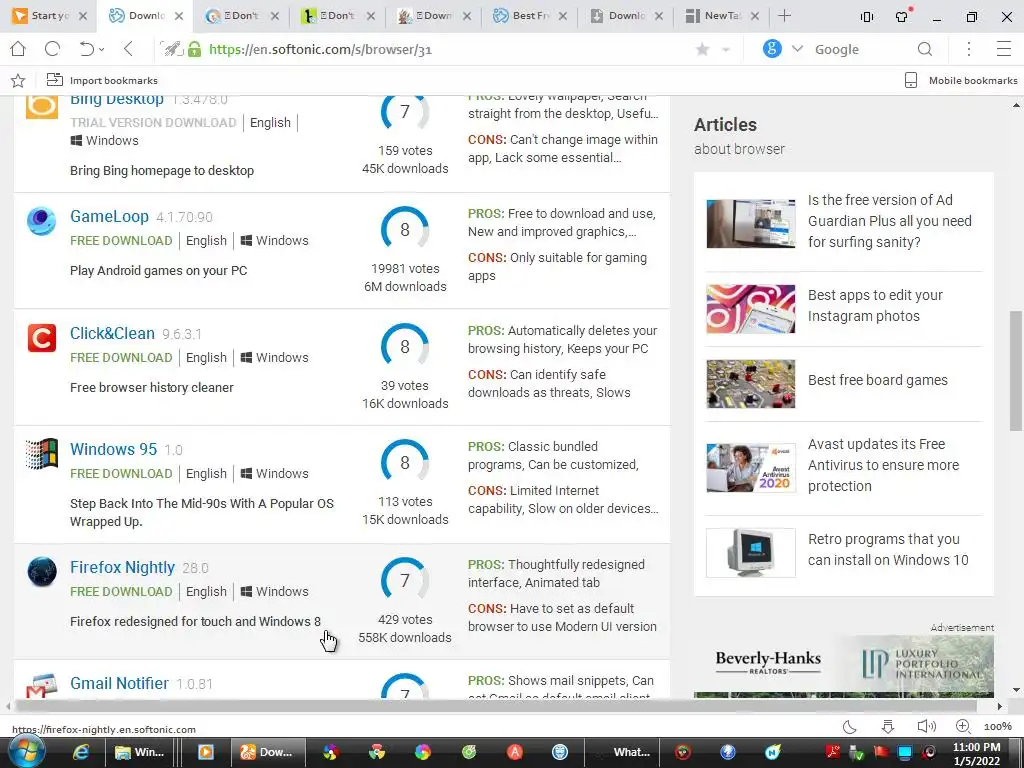Enable night mode moon icon in status bar
Screen dimensions: 1024x768
(850, 727)
